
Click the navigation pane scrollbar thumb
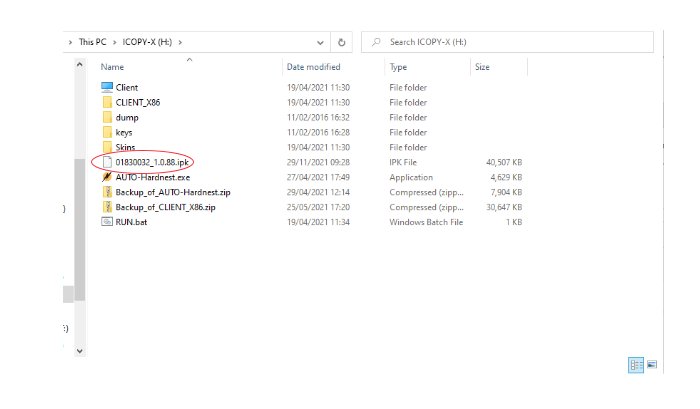pos(79,230)
